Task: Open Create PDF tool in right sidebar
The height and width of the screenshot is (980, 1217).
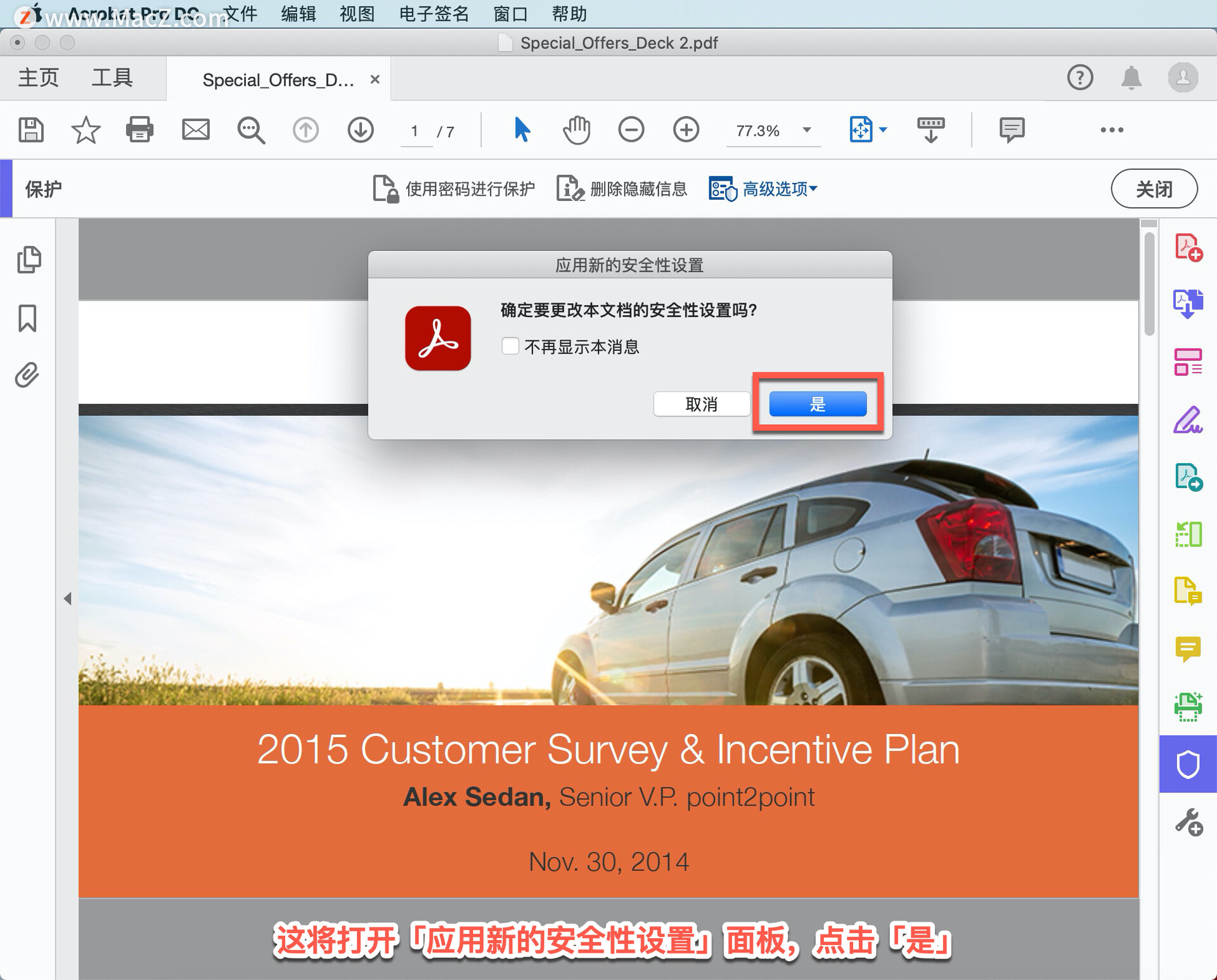Action: pyautogui.click(x=1188, y=247)
